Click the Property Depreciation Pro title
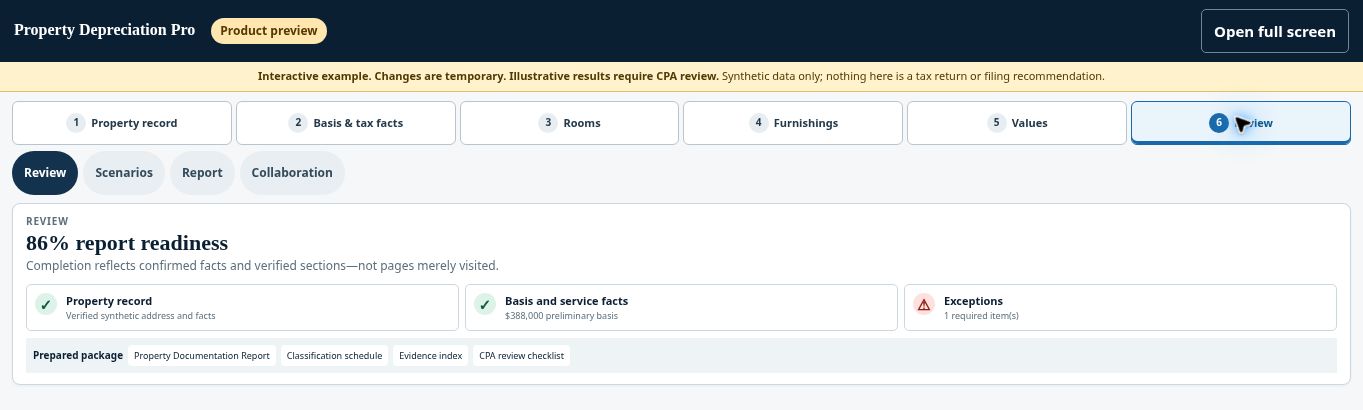 pos(105,30)
